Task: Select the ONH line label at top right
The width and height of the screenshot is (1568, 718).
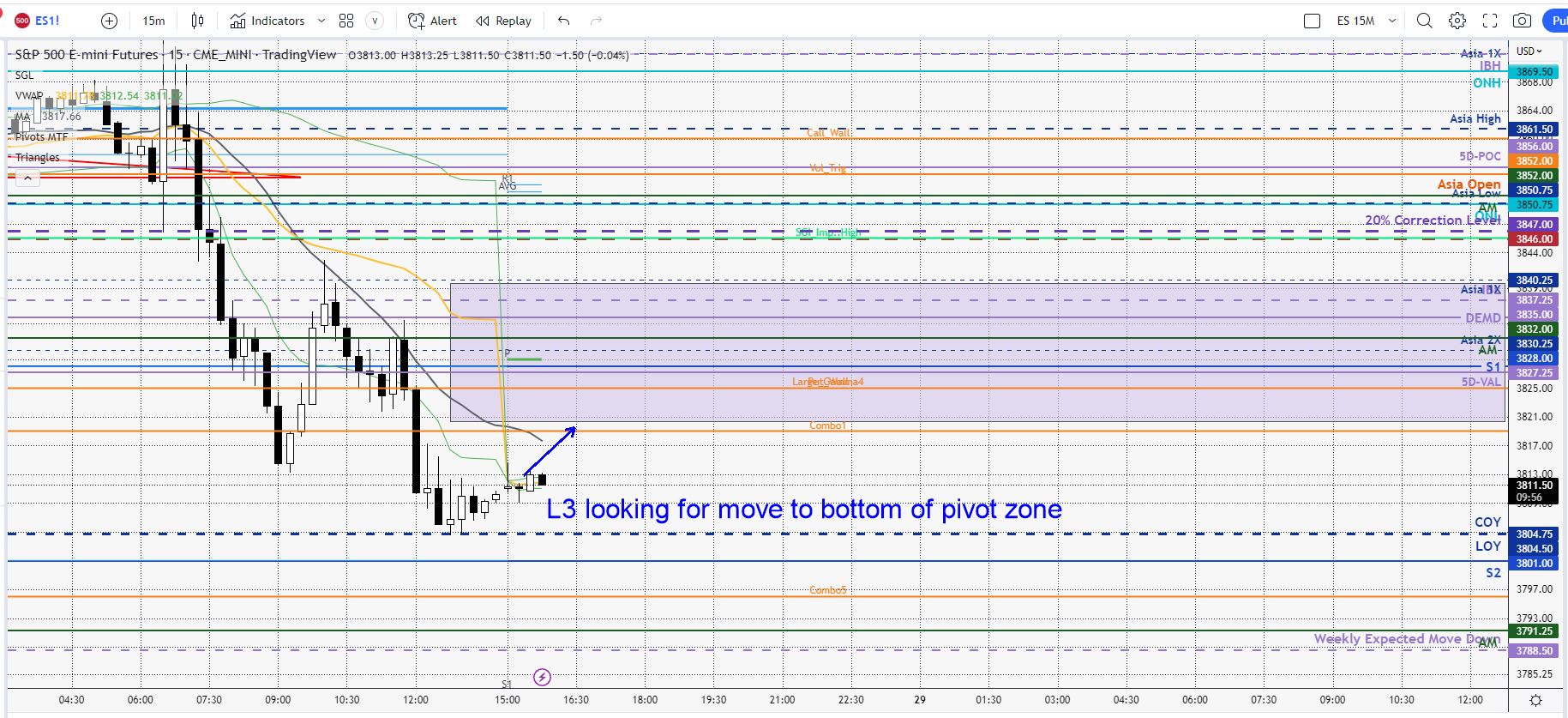Action: coord(1487,83)
